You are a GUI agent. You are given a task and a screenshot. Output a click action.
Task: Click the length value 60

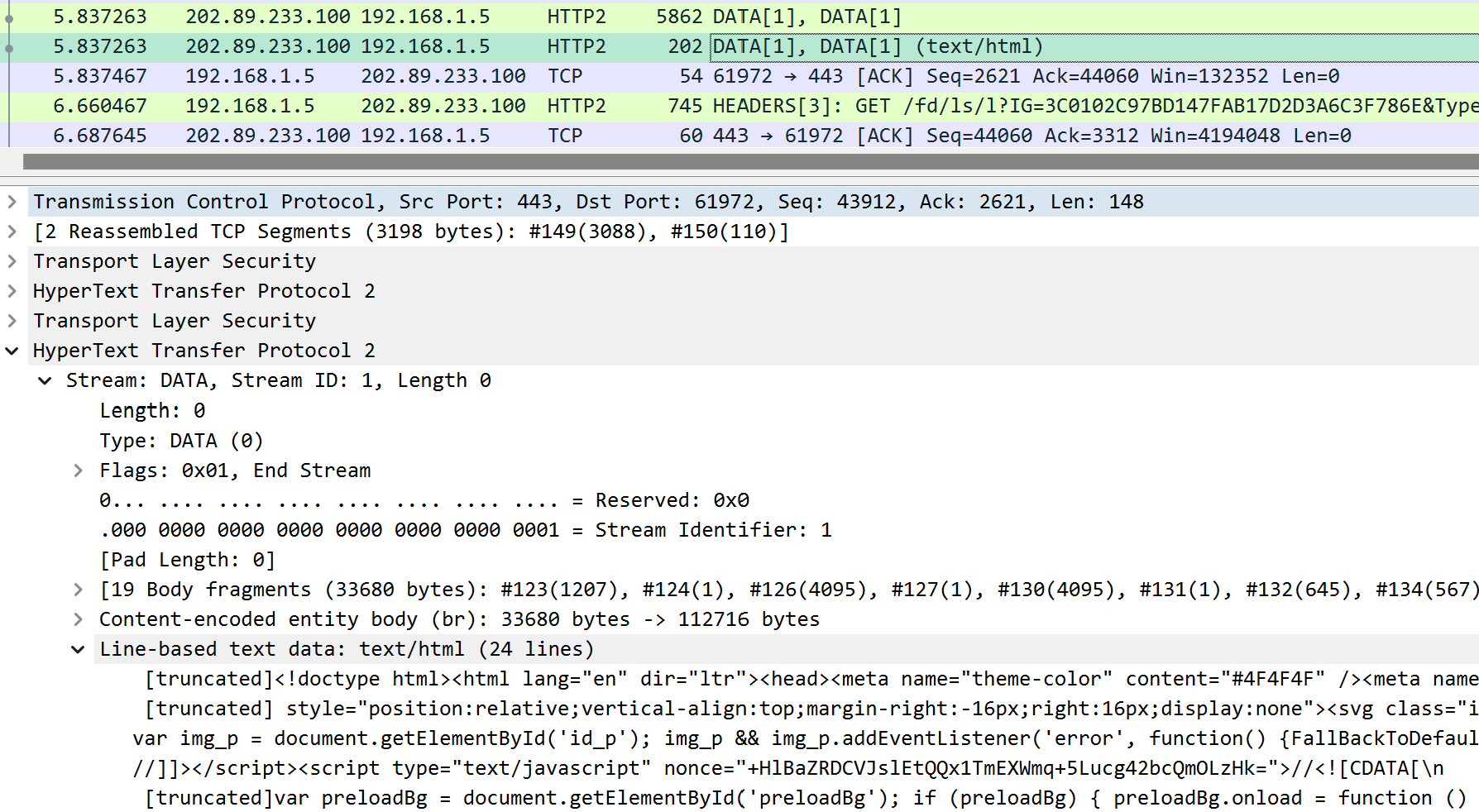click(691, 136)
